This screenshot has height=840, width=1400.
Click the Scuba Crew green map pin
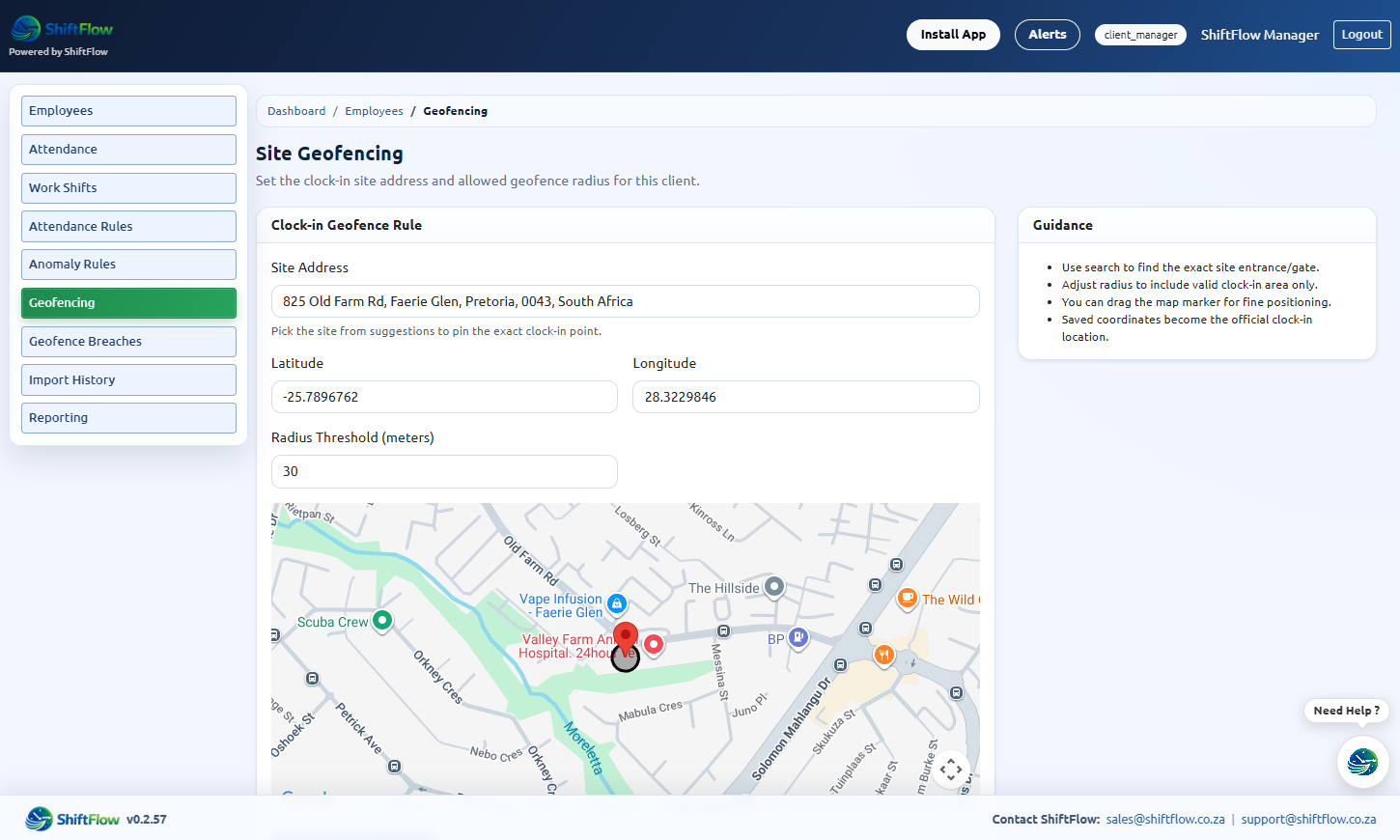pyautogui.click(x=382, y=620)
